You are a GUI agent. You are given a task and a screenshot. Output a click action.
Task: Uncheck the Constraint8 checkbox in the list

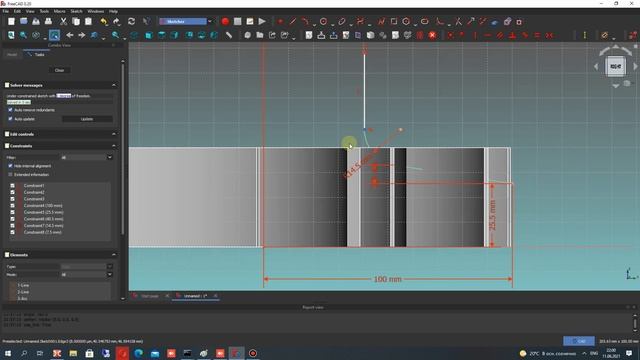tap(12, 232)
